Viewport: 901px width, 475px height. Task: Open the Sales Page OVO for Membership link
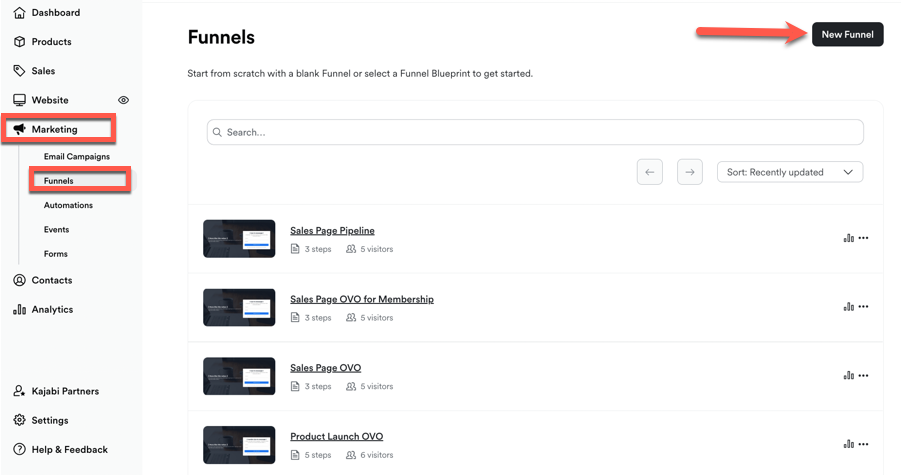click(361, 299)
